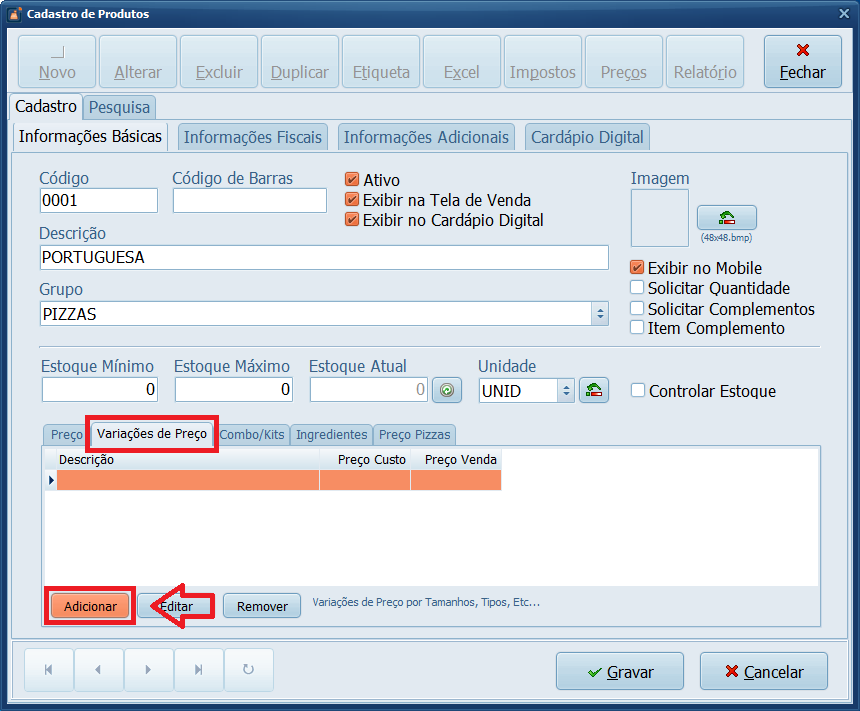860x711 pixels.
Task: Click the Gravar save button
Action: (x=620, y=672)
